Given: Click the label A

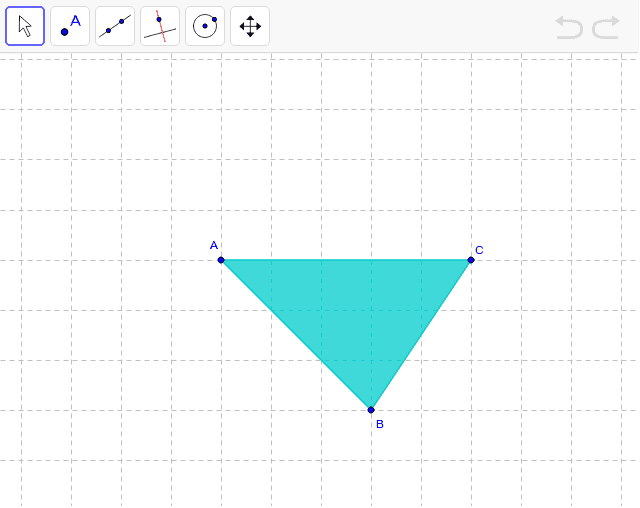Looking at the screenshot, I should [214, 245].
